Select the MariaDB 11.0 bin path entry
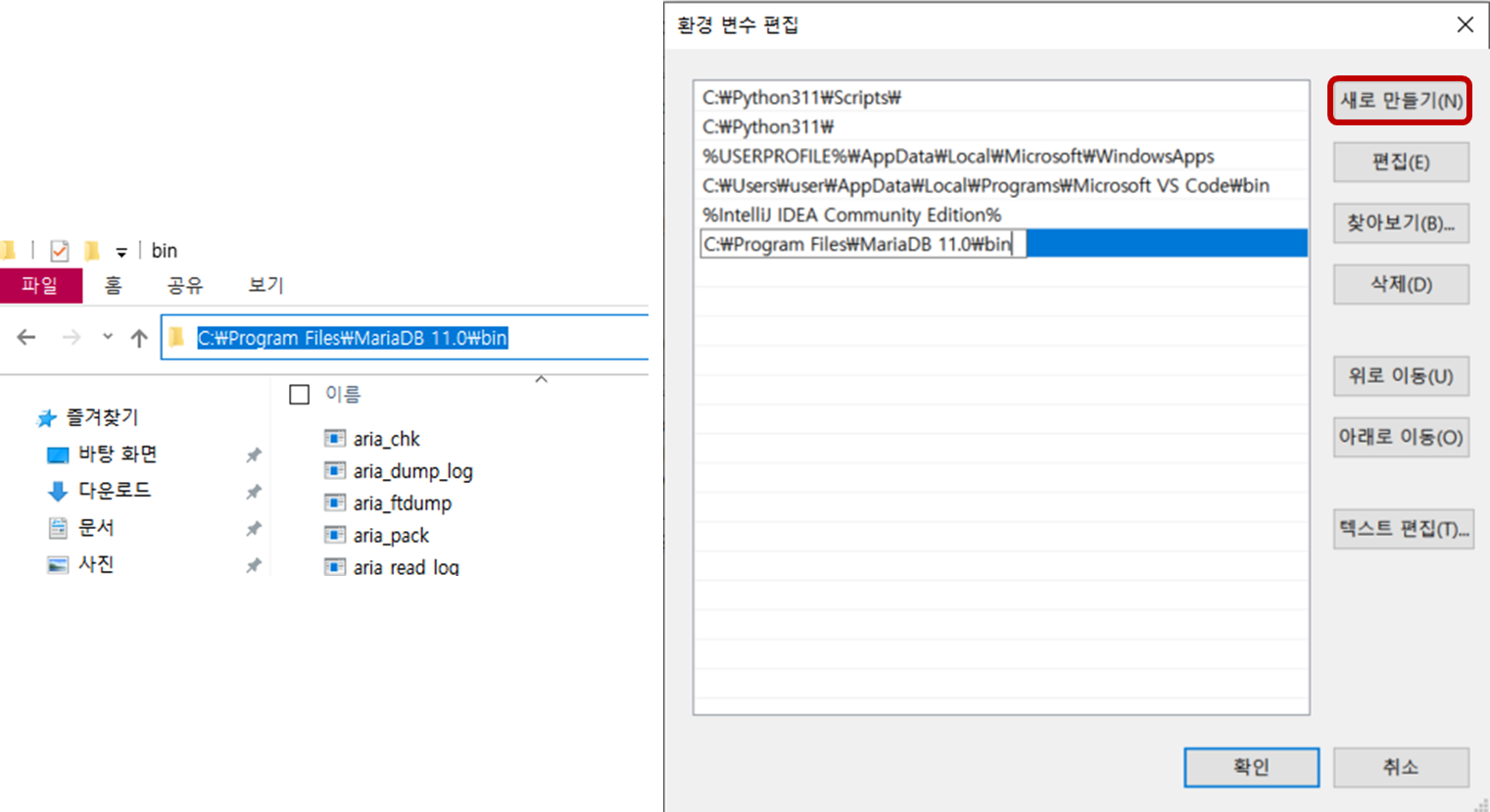The height and width of the screenshot is (812, 1490). 860,243
